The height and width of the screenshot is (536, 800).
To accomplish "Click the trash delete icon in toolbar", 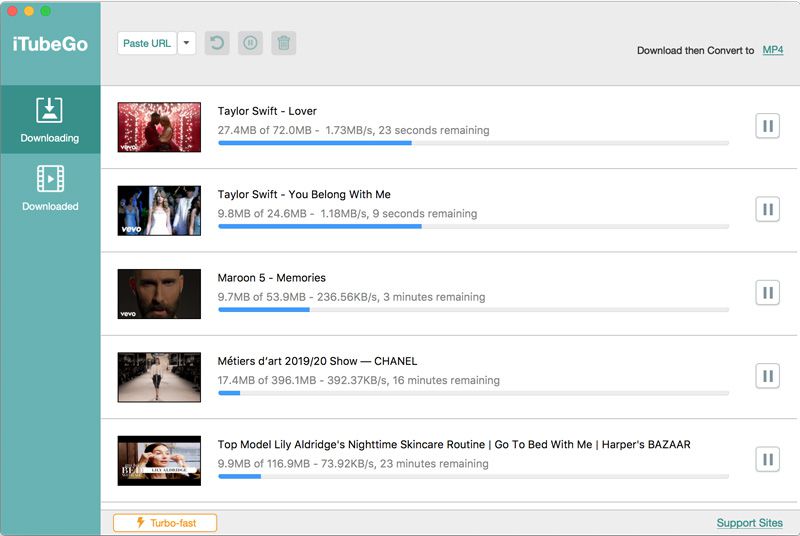I will (x=284, y=43).
